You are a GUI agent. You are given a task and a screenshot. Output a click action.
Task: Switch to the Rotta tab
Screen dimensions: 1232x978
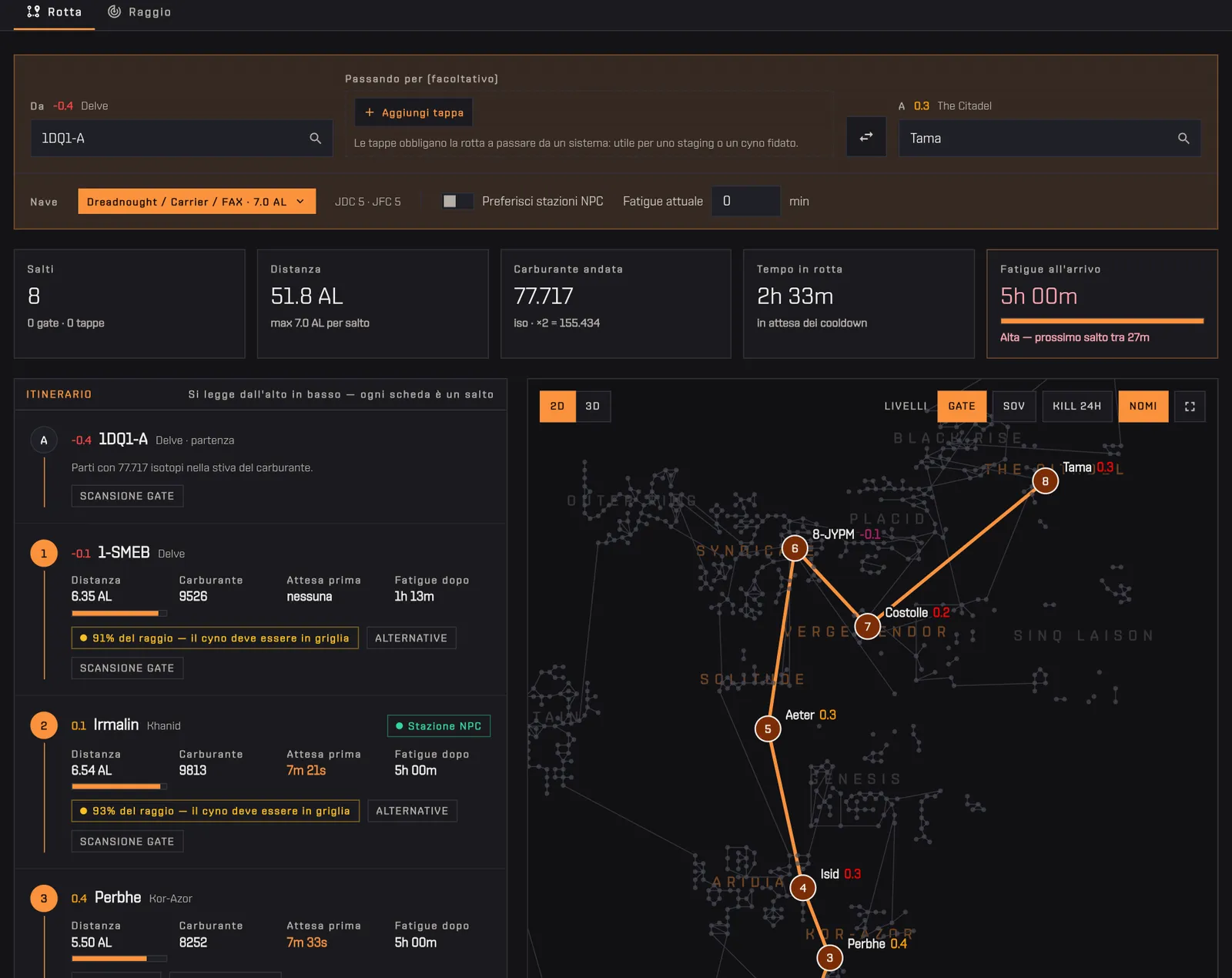click(x=54, y=12)
